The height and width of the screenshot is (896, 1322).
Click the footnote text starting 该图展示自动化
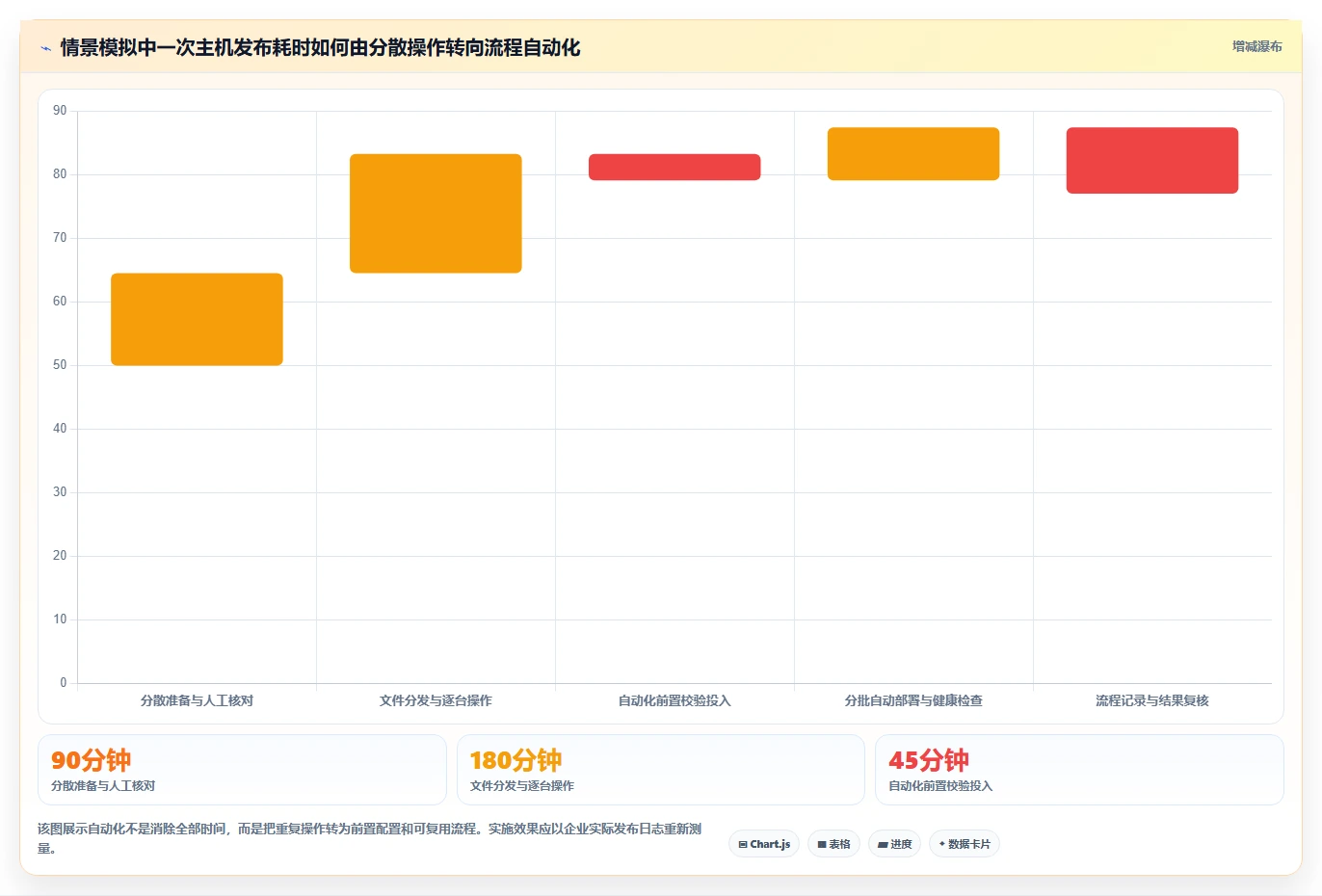pyautogui.click(x=370, y=838)
